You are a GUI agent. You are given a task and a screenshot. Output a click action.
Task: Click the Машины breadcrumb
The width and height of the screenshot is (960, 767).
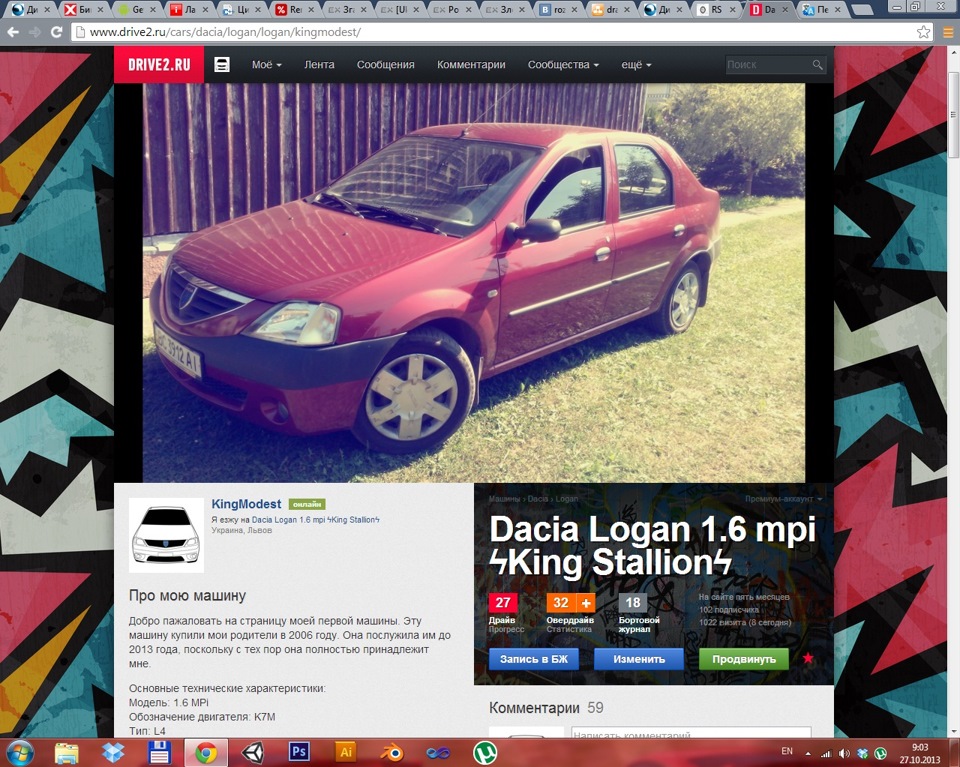[x=504, y=499]
